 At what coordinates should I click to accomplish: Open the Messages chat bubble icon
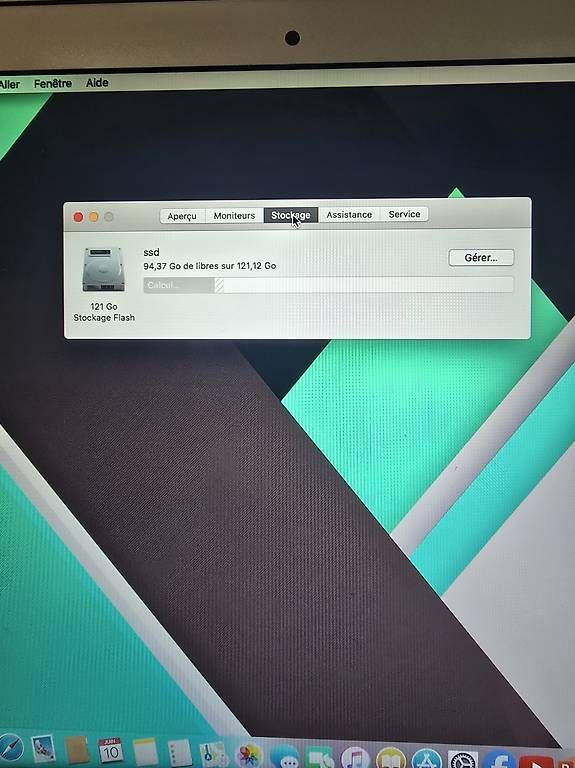[x=285, y=757]
